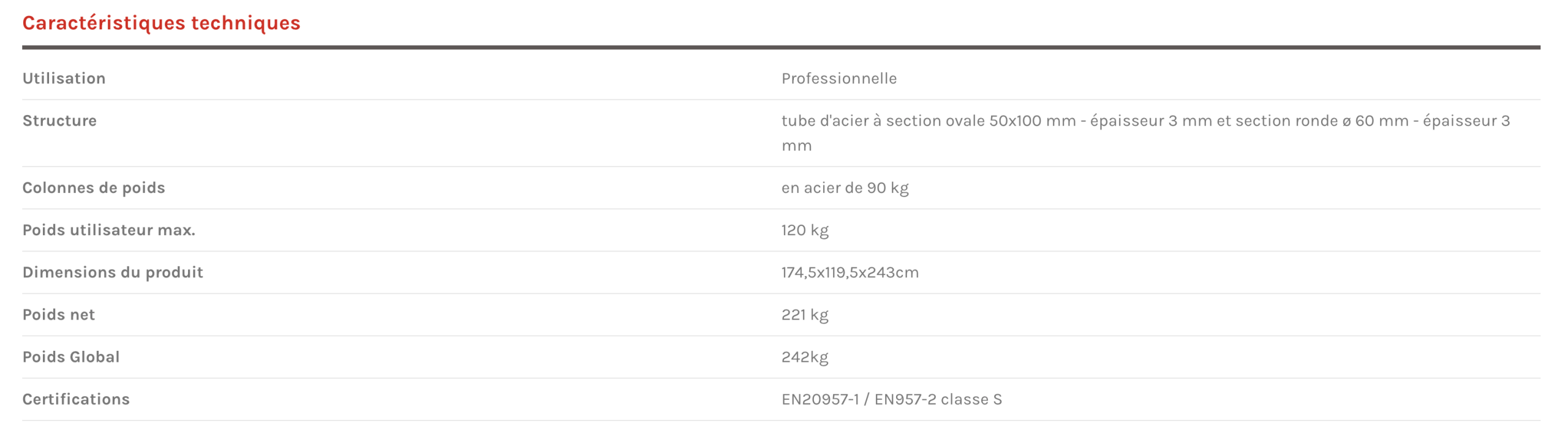Click the "EN957-2 classe S" certification text

click(x=938, y=399)
